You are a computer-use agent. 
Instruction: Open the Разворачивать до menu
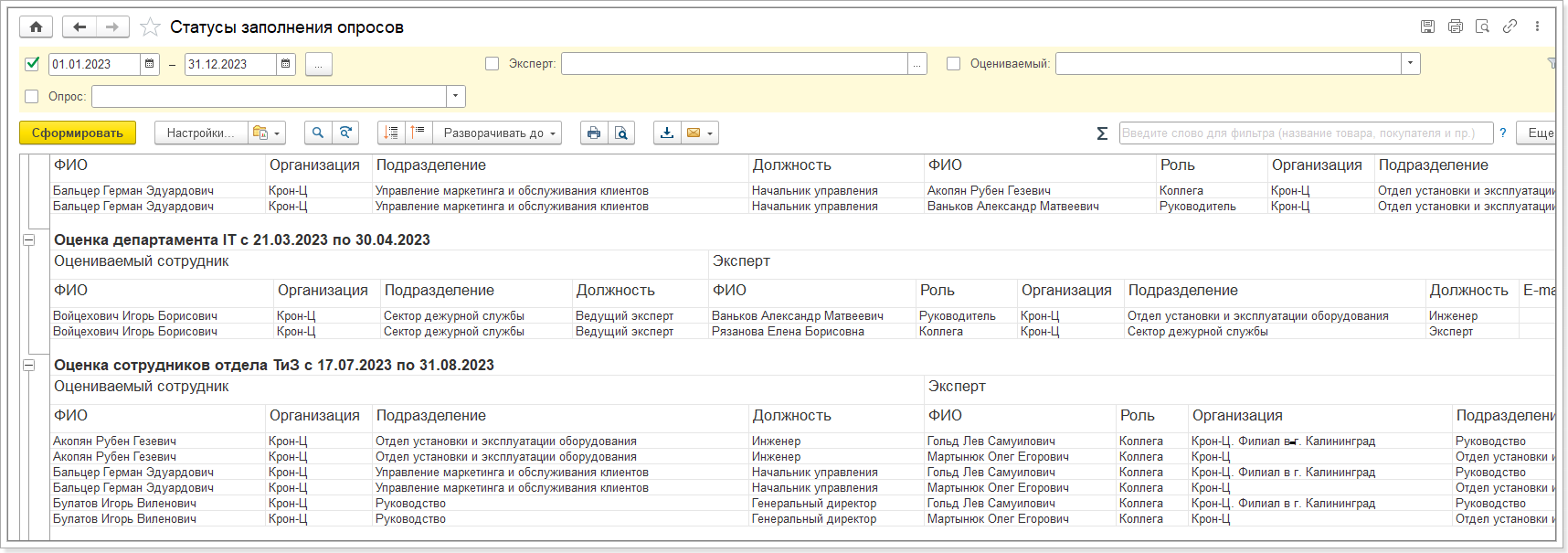point(498,133)
